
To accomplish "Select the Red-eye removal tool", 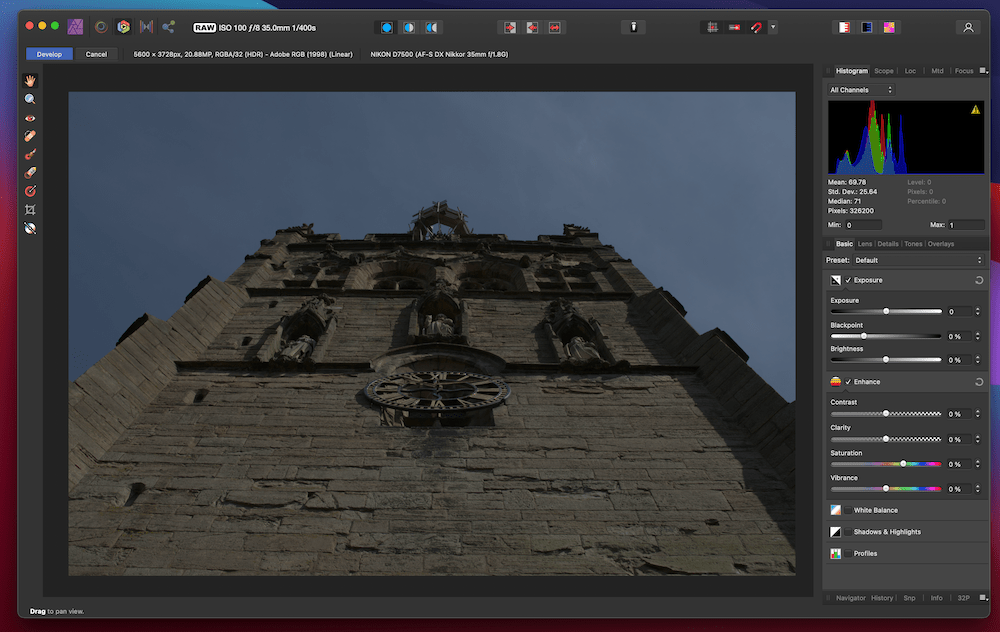I will pos(30,117).
